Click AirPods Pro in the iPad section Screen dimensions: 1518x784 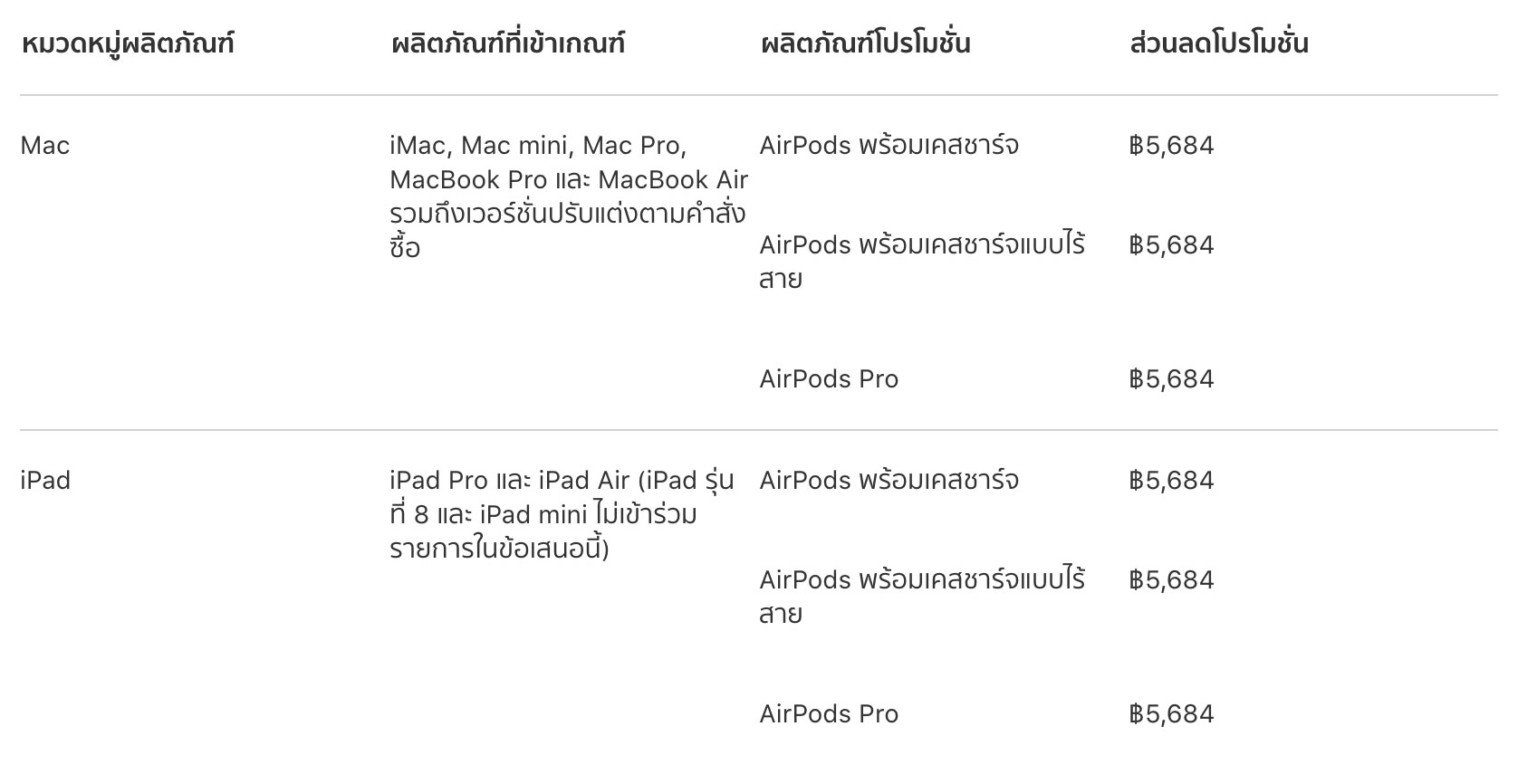[x=829, y=714]
